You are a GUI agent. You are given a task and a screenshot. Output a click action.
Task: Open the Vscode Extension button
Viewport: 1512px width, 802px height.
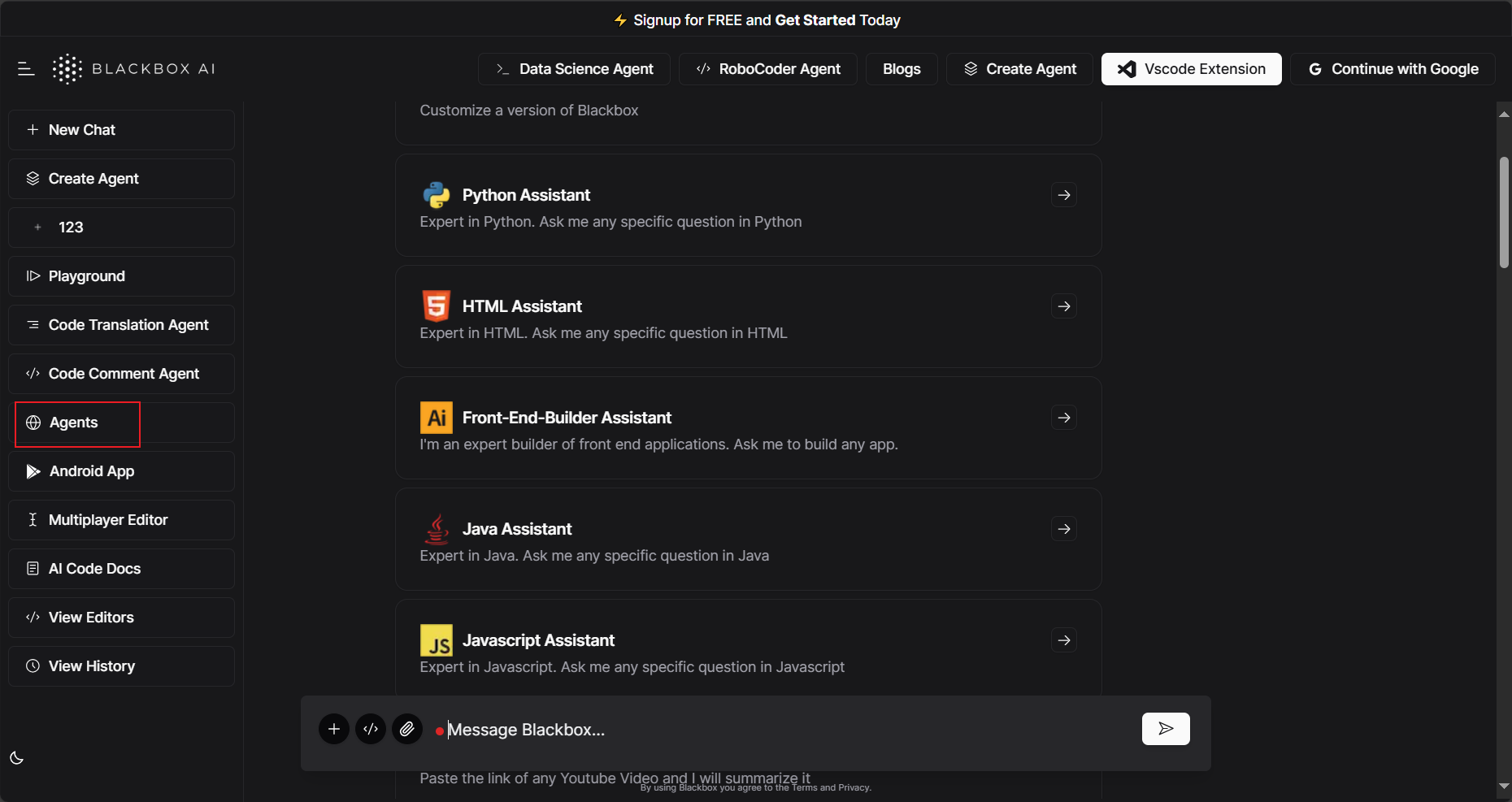(1191, 69)
